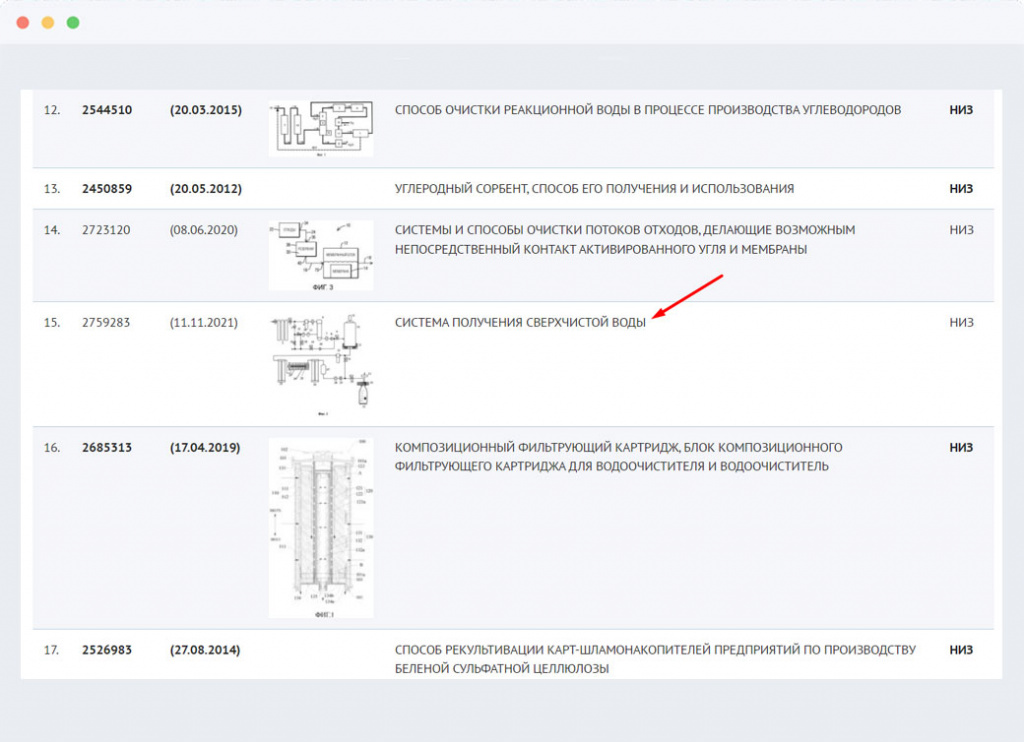Click the date (20.03.2015) in row 12
The width and height of the screenshot is (1024, 742).
206,110
